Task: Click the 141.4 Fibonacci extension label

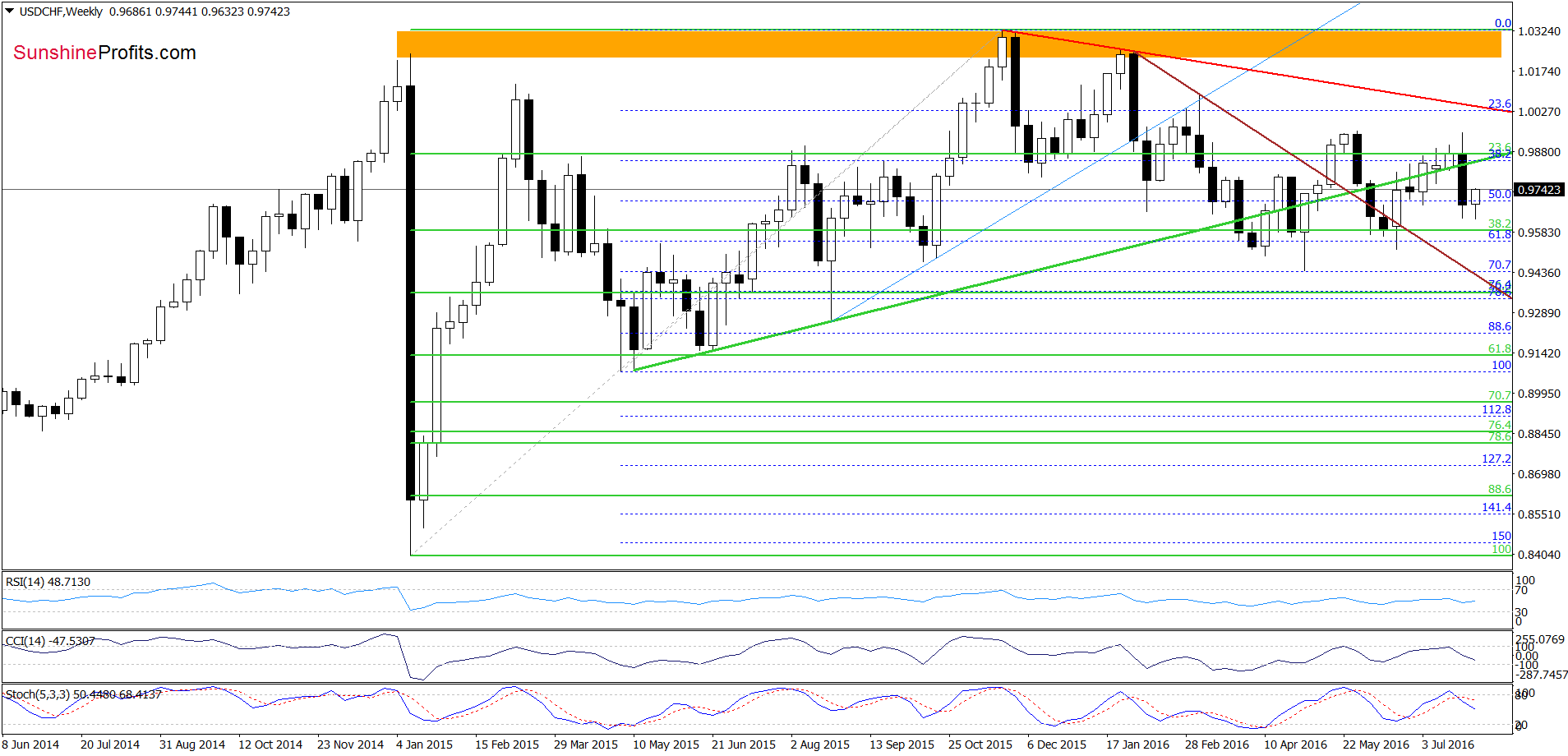Action: tap(1497, 508)
